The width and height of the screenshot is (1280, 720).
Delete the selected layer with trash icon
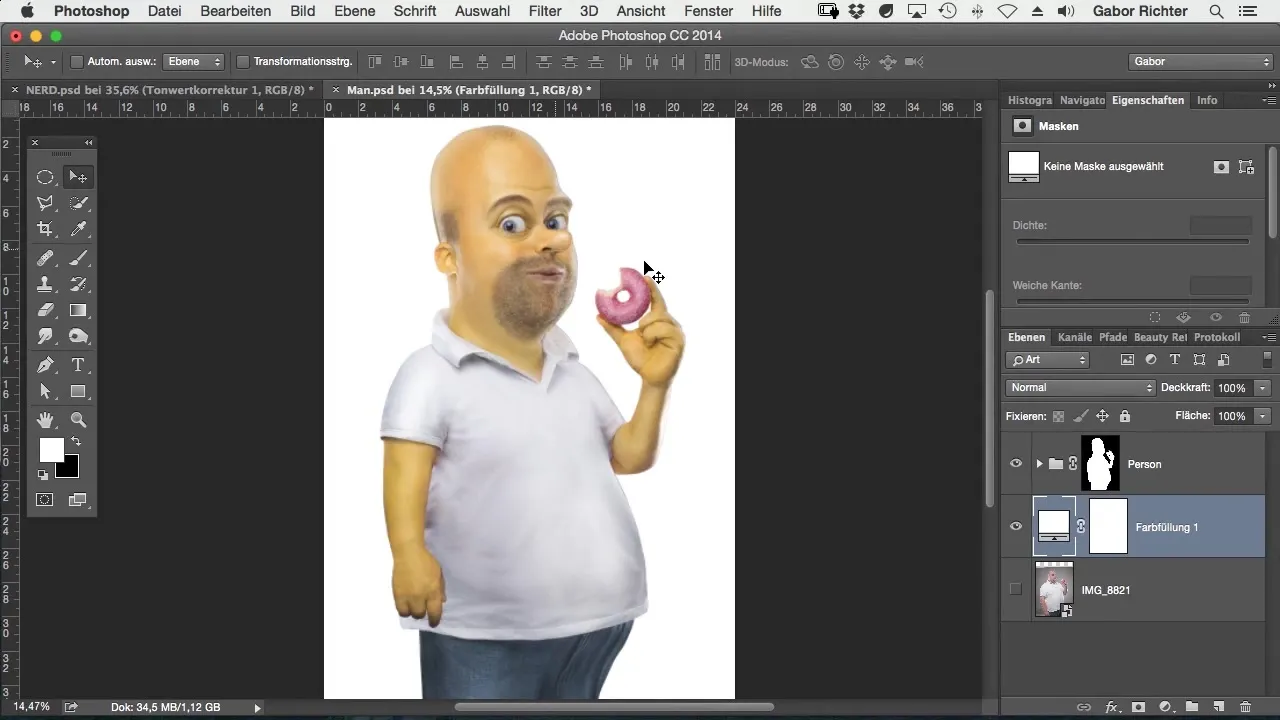coord(1245,707)
